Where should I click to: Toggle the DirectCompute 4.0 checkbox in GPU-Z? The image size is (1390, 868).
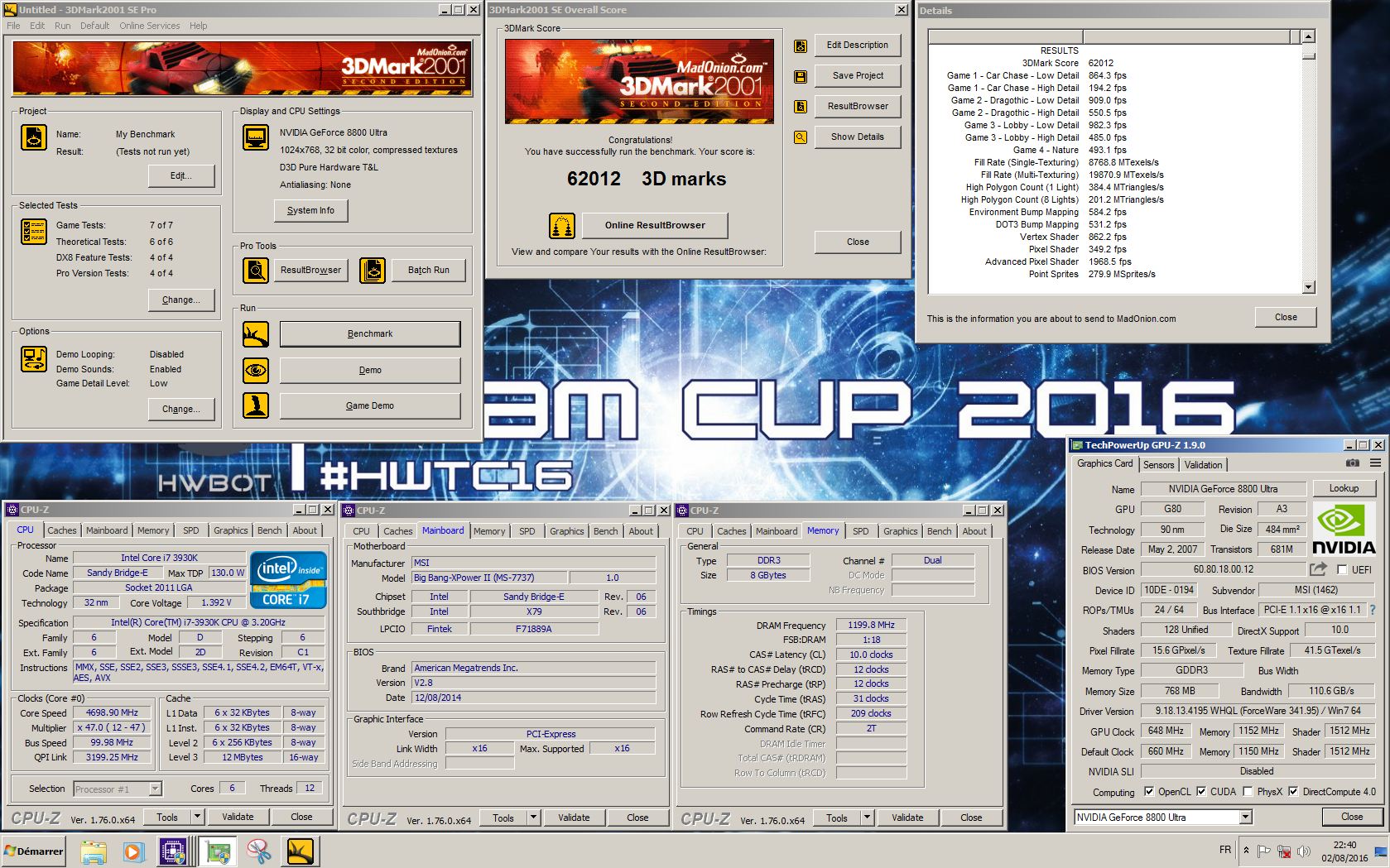click(x=1293, y=791)
